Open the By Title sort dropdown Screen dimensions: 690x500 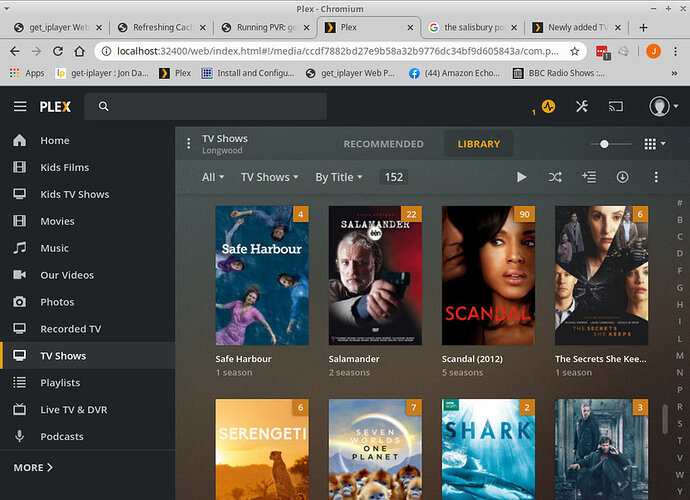coord(339,177)
